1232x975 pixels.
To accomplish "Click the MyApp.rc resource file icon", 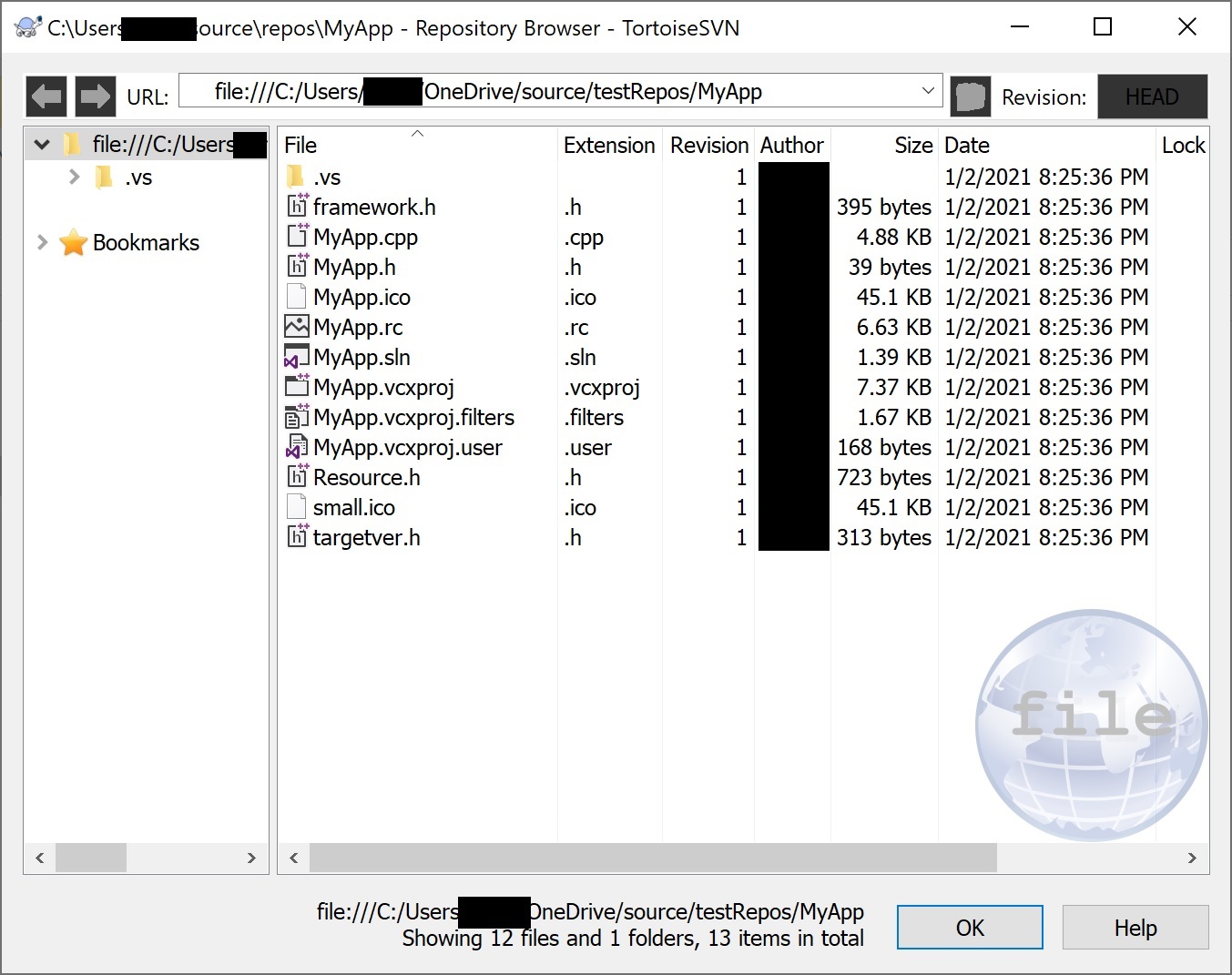I will click(296, 327).
